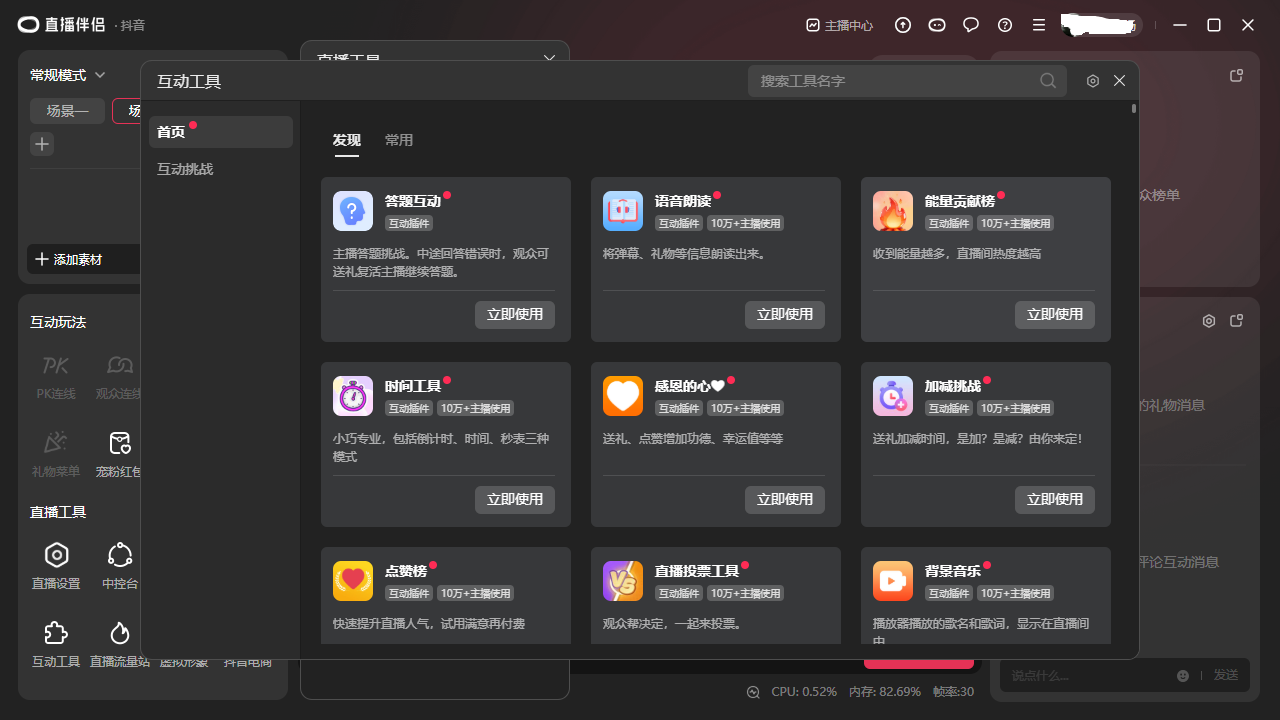Click the 背景音乐 player icon

tap(893, 581)
